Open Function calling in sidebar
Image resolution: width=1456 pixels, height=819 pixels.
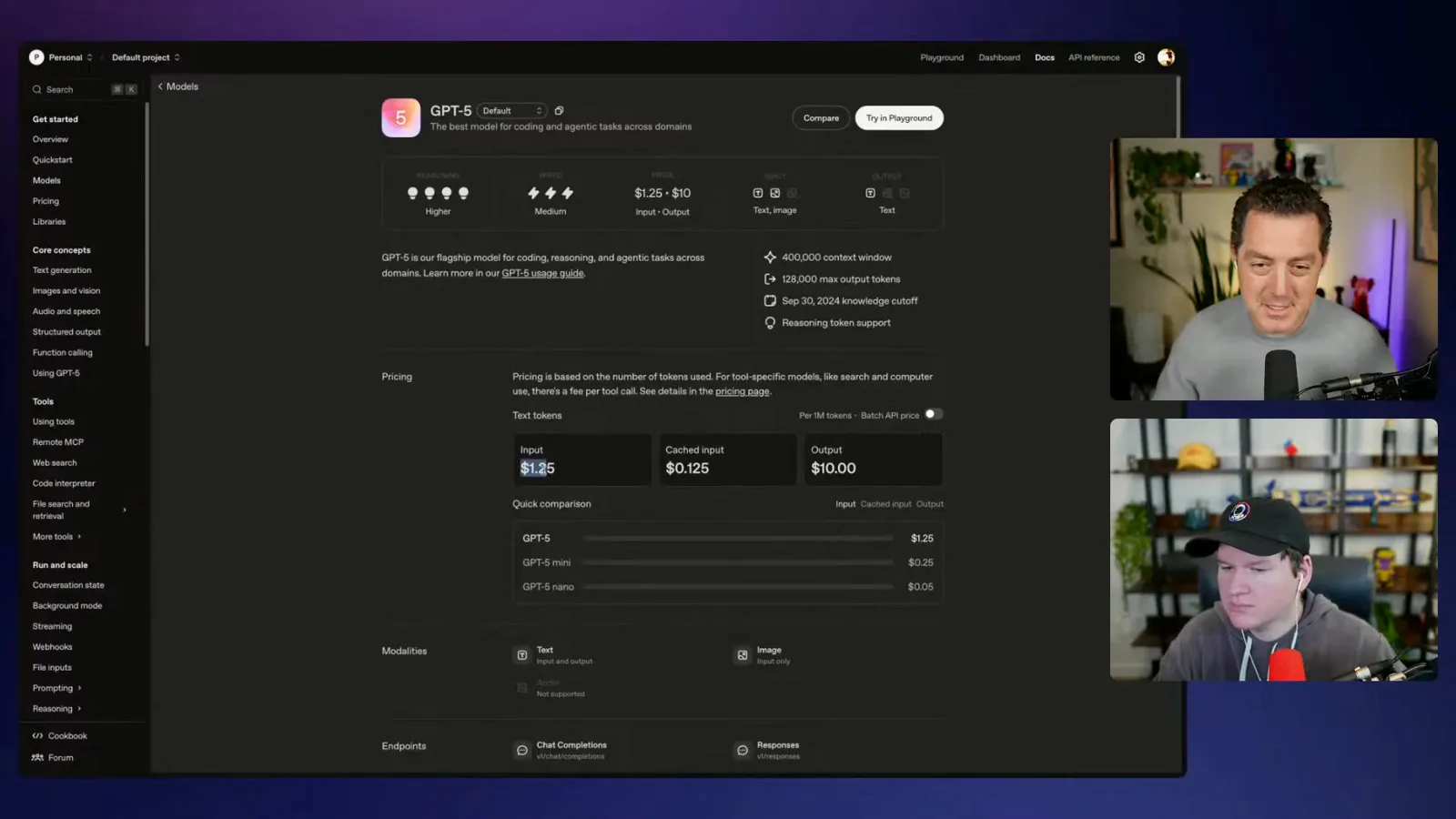(63, 353)
